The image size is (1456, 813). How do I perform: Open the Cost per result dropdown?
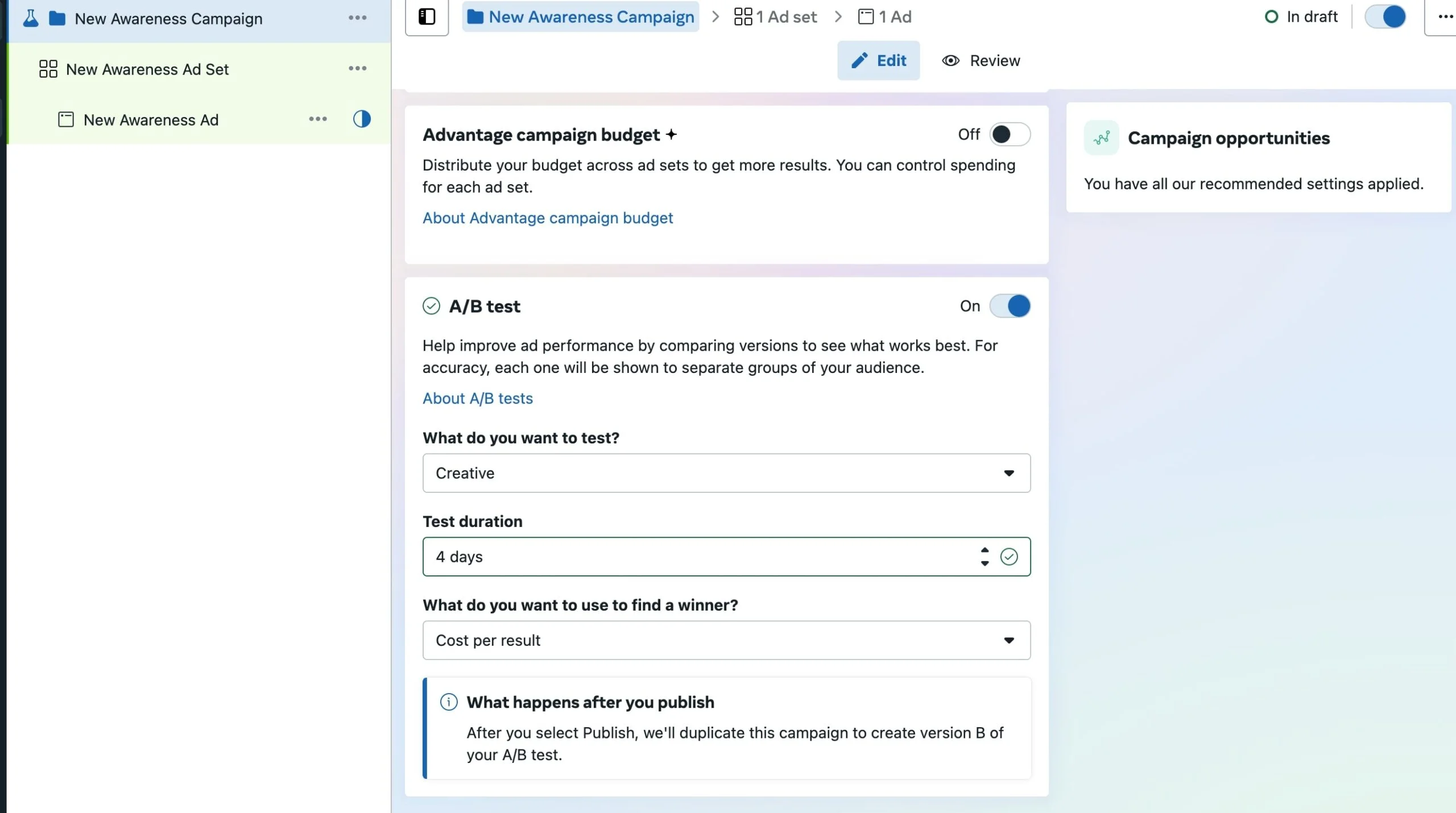tap(726, 641)
